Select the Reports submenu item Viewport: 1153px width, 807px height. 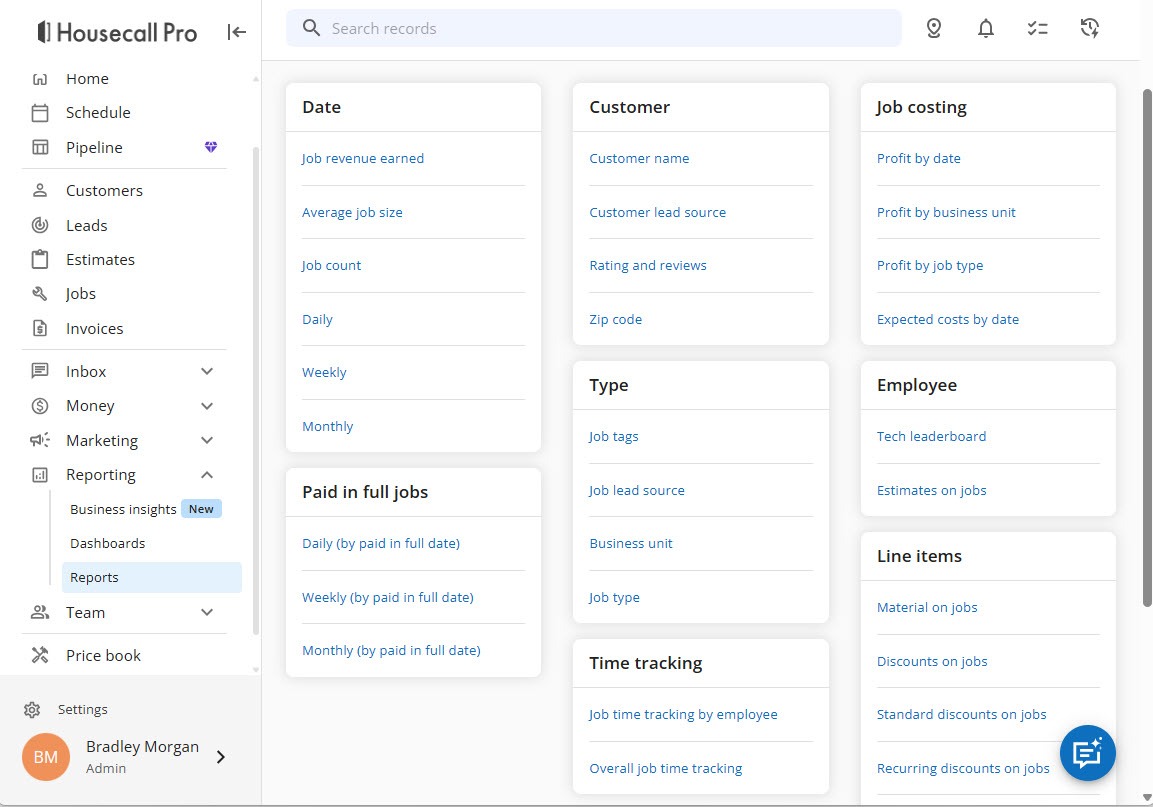151,577
